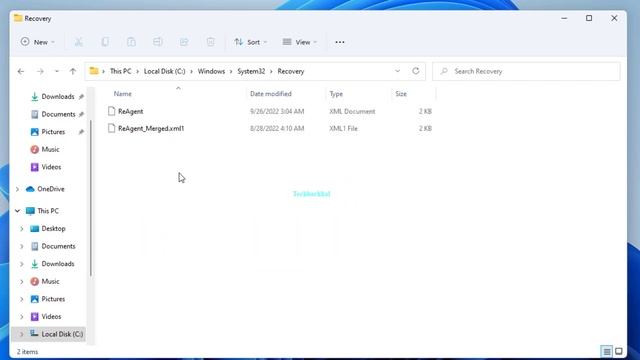Click the Copy icon in toolbar
This screenshot has width=640, height=360.
[x=105, y=42]
